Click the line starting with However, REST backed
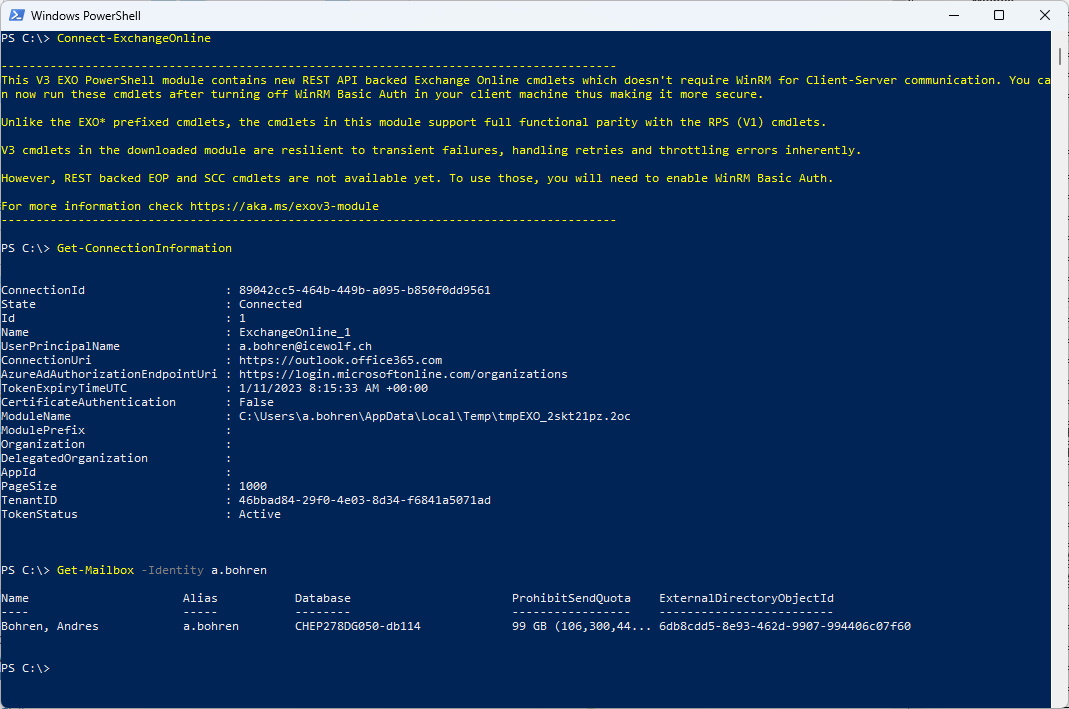Screen dimensions: 1069x709 417,178
